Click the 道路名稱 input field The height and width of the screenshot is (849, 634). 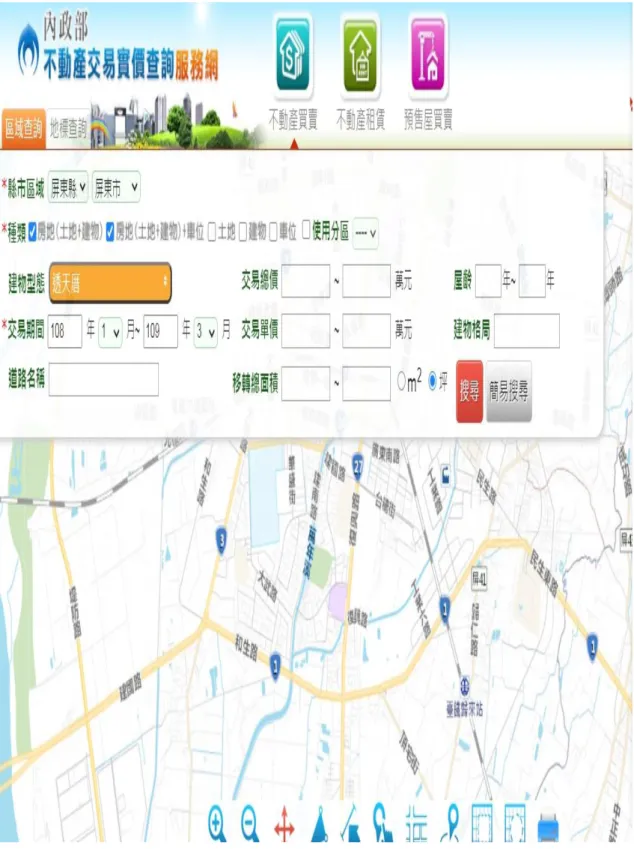pos(103,380)
